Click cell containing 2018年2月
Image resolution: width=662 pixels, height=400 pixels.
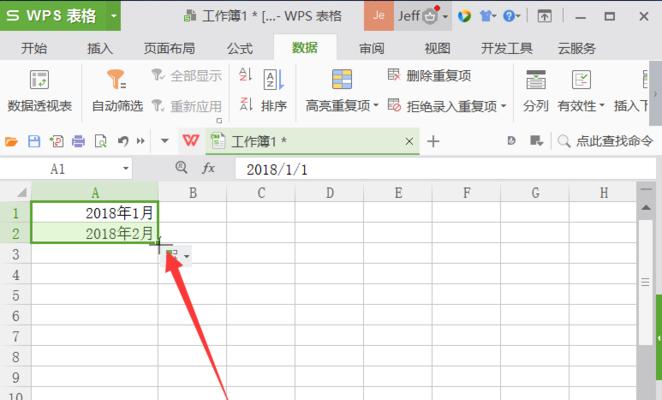pyautogui.click(x=95, y=233)
